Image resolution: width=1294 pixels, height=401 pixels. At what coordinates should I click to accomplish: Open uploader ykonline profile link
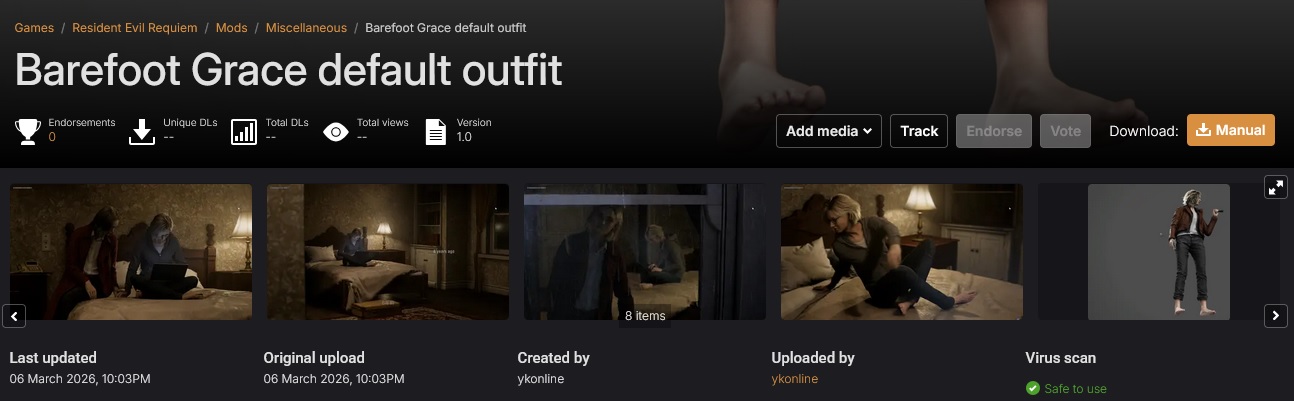pyautogui.click(x=795, y=379)
